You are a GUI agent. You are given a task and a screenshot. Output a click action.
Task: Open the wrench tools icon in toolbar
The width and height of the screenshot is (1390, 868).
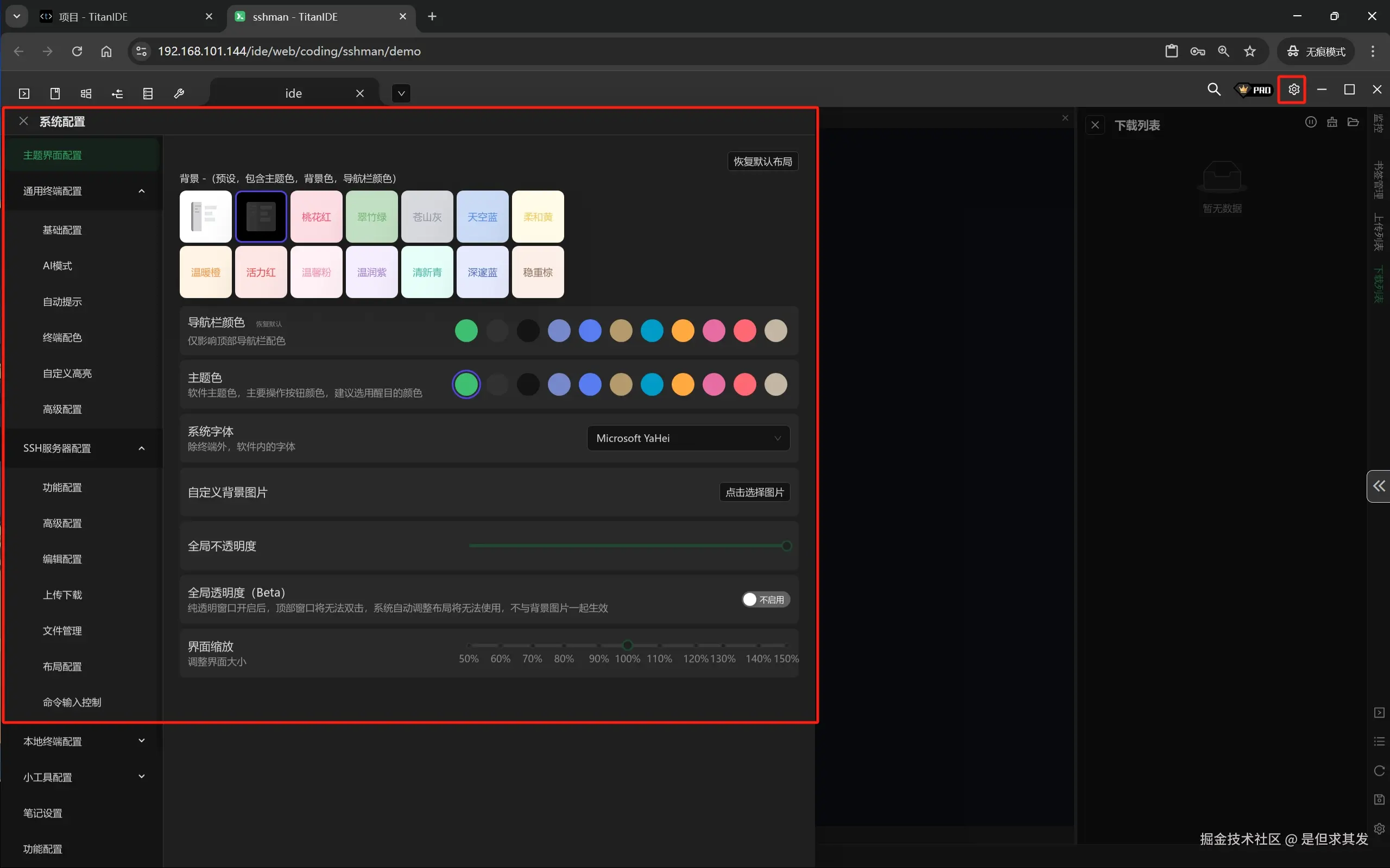click(x=179, y=93)
